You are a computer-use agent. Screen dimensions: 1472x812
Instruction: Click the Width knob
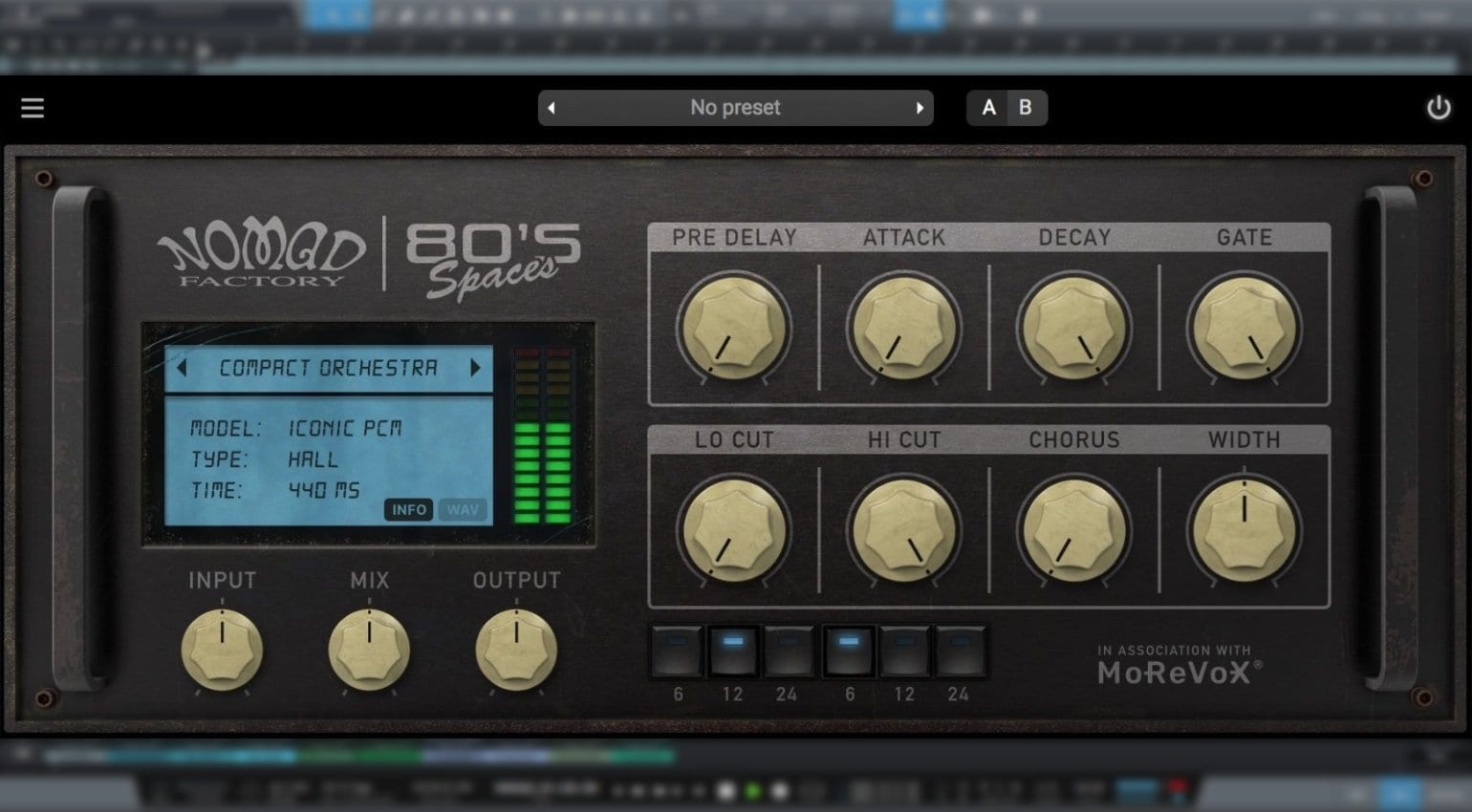click(x=1244, y=530)
